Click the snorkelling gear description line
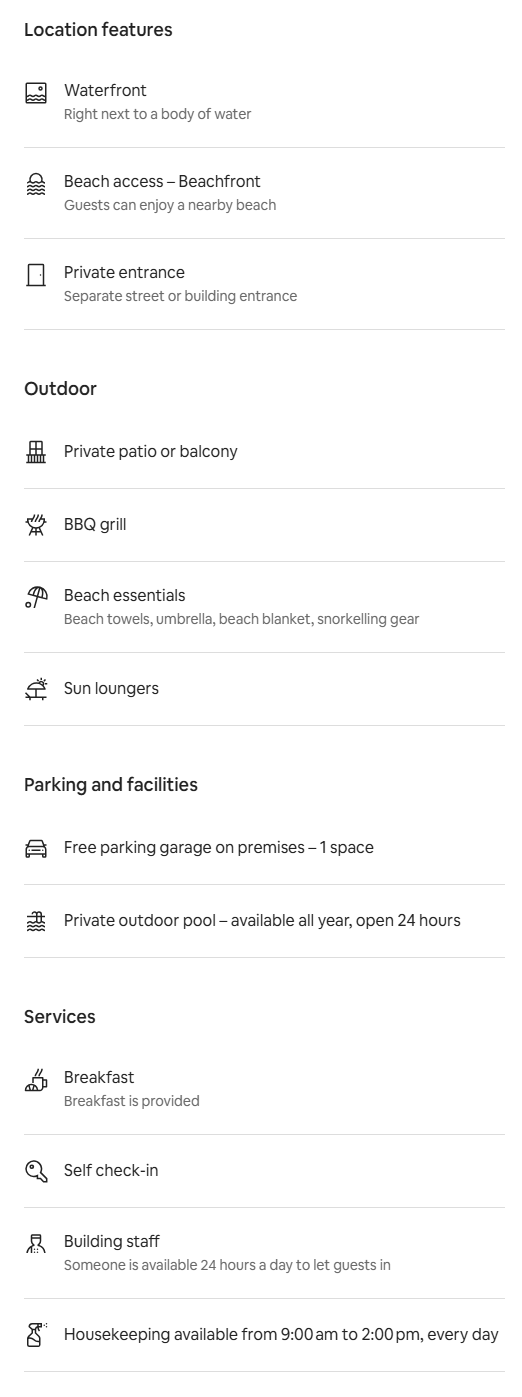The width and height of the screenshot is (522, 1397). [242, 619]
